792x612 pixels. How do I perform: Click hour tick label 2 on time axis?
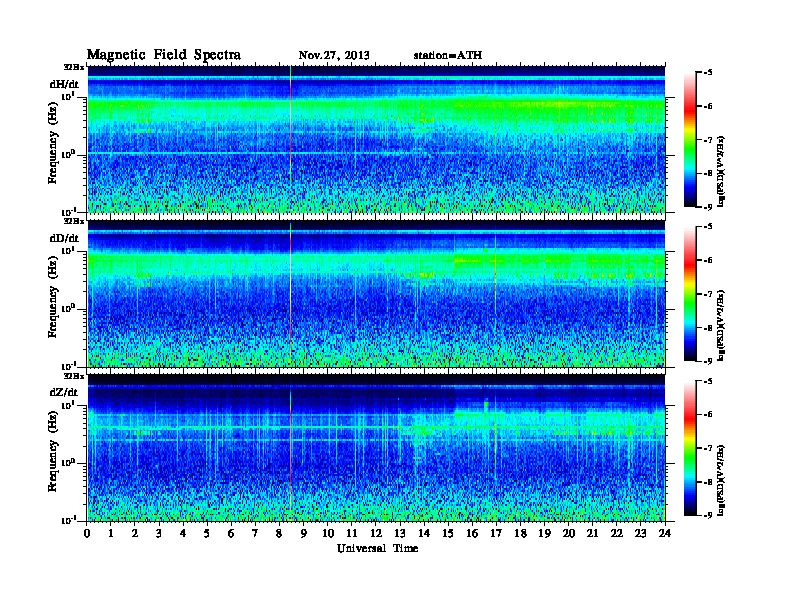click(x=135, y=533)
